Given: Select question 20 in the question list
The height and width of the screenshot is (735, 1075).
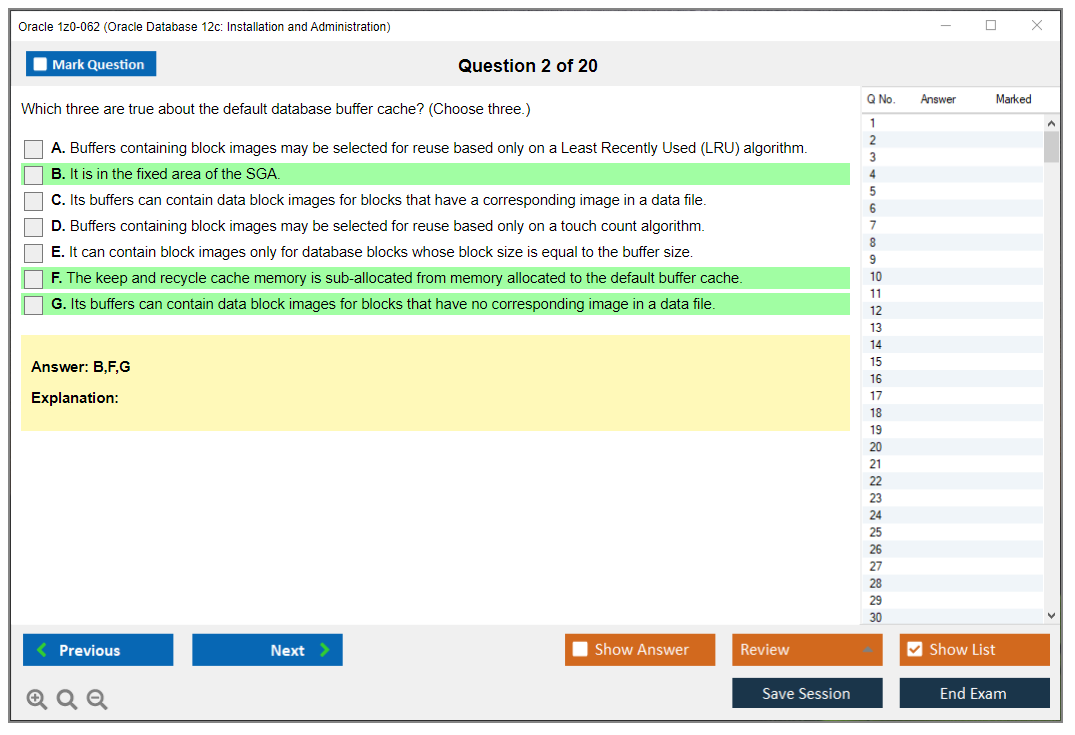Looking at the screenshot, I should (876, 447).
